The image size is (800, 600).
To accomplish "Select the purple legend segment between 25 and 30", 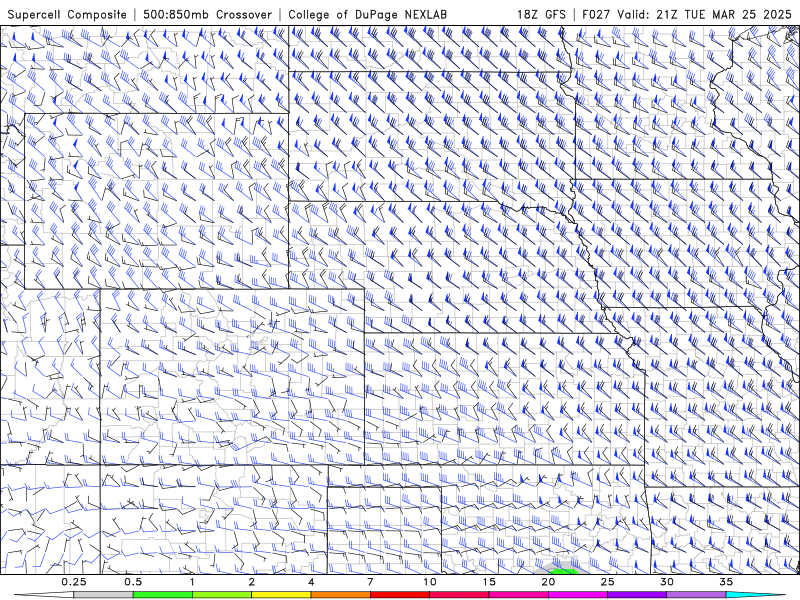I will coord(637,595).
